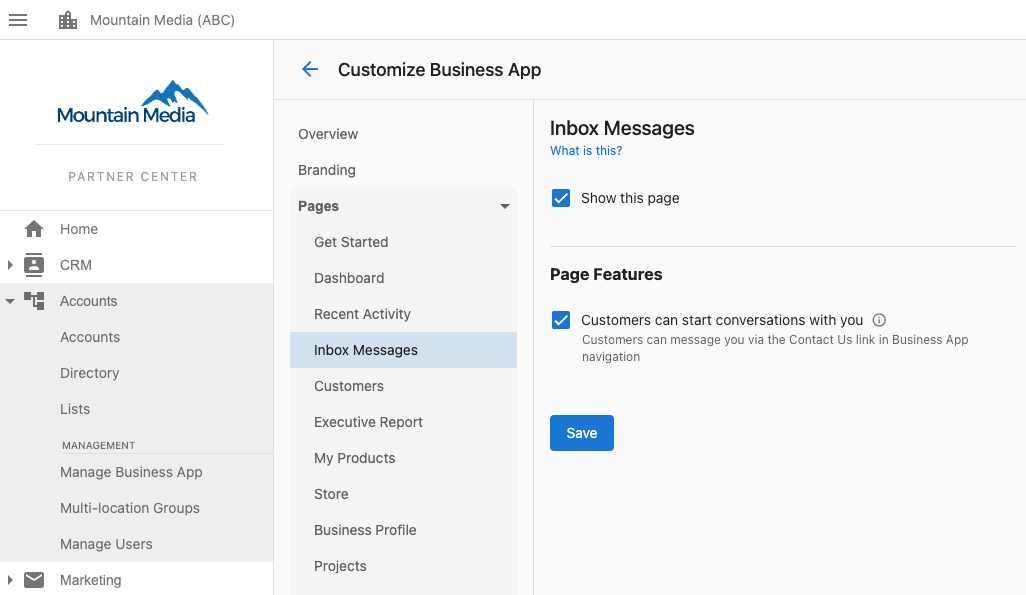Collapse the Accounts sidebar section
The width and height of the screenshot is (1026, 595).
pyautogui.click(x=10, y=301)
